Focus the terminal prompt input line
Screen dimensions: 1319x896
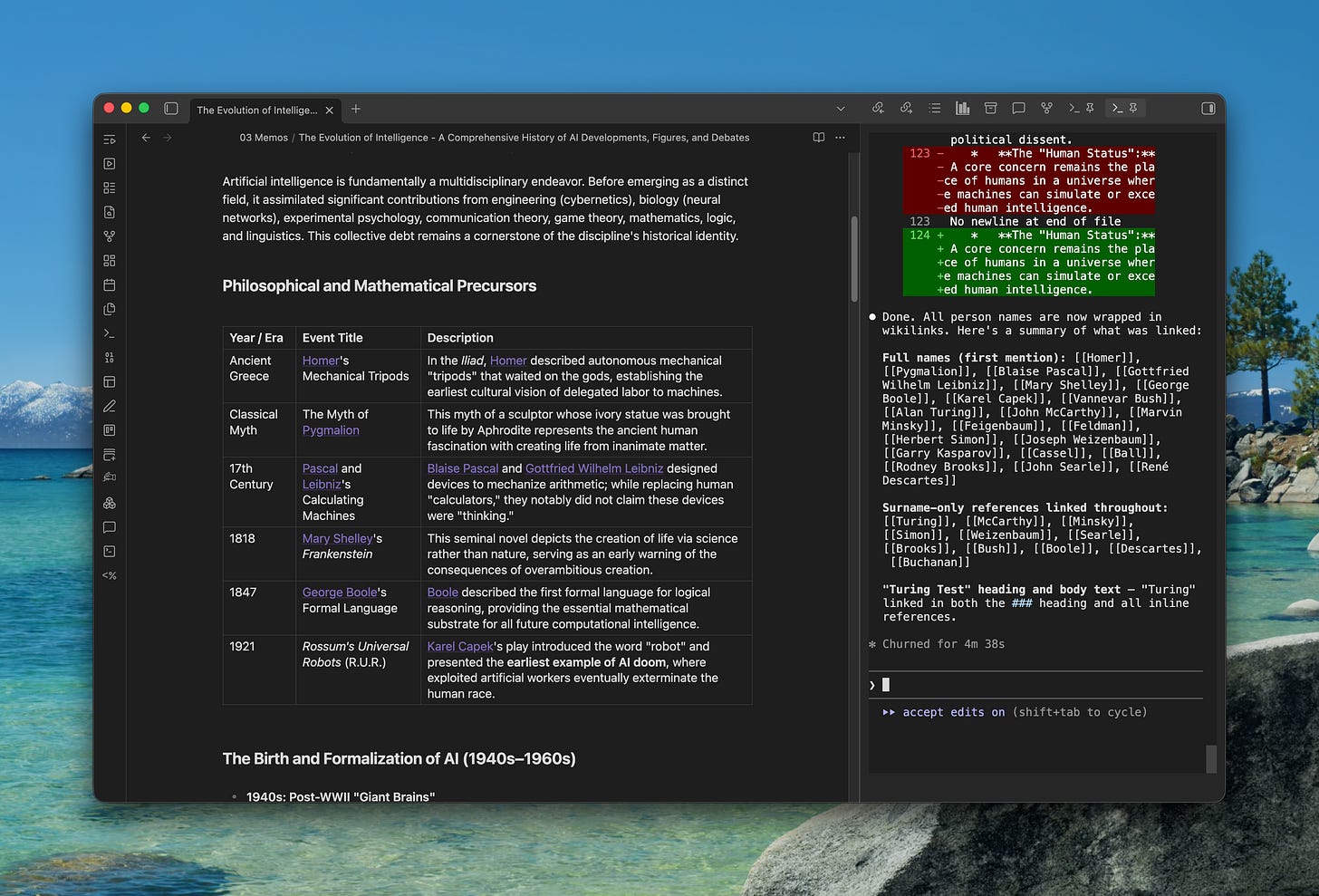click(x=1036, y=685)
